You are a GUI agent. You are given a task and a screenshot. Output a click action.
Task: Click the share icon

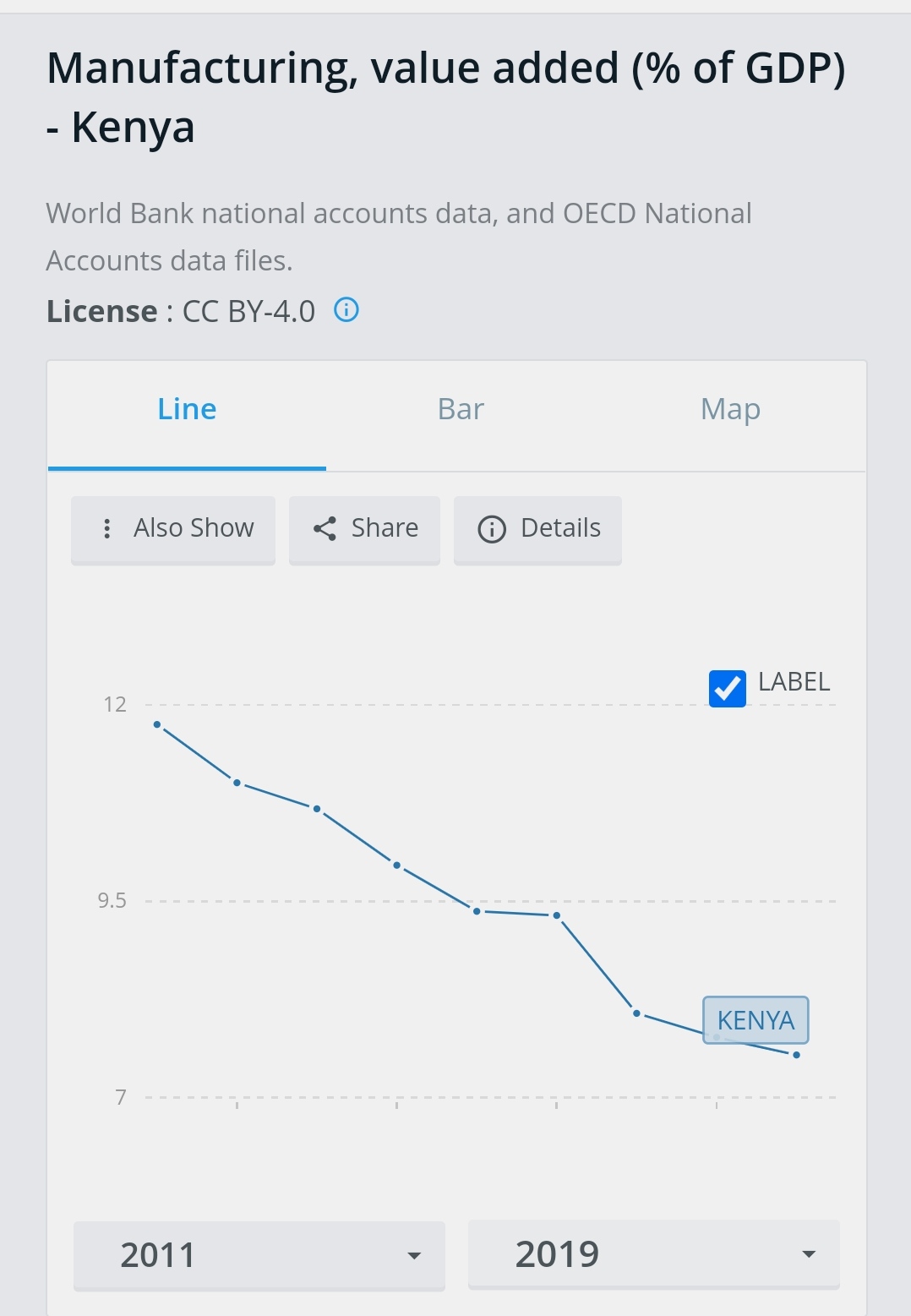325,528
